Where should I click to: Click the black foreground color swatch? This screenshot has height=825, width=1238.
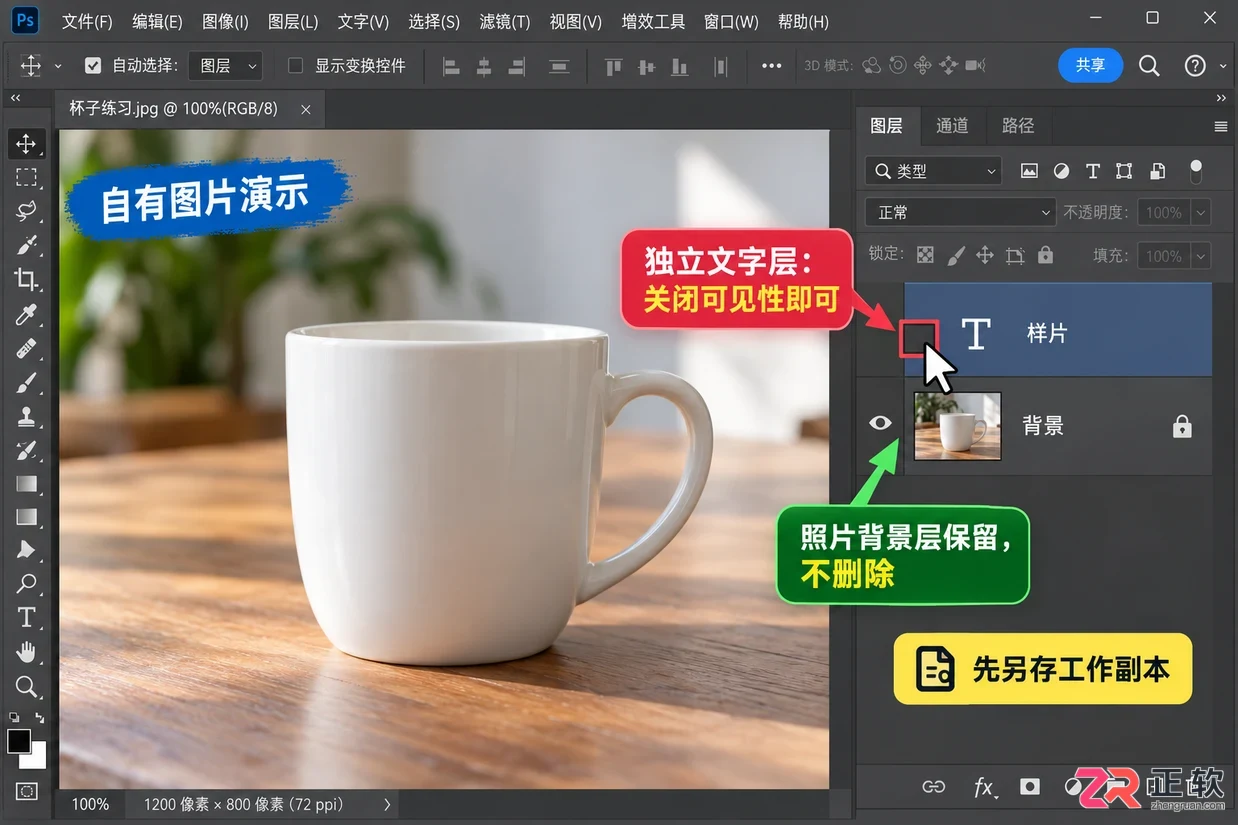[18, 741]
